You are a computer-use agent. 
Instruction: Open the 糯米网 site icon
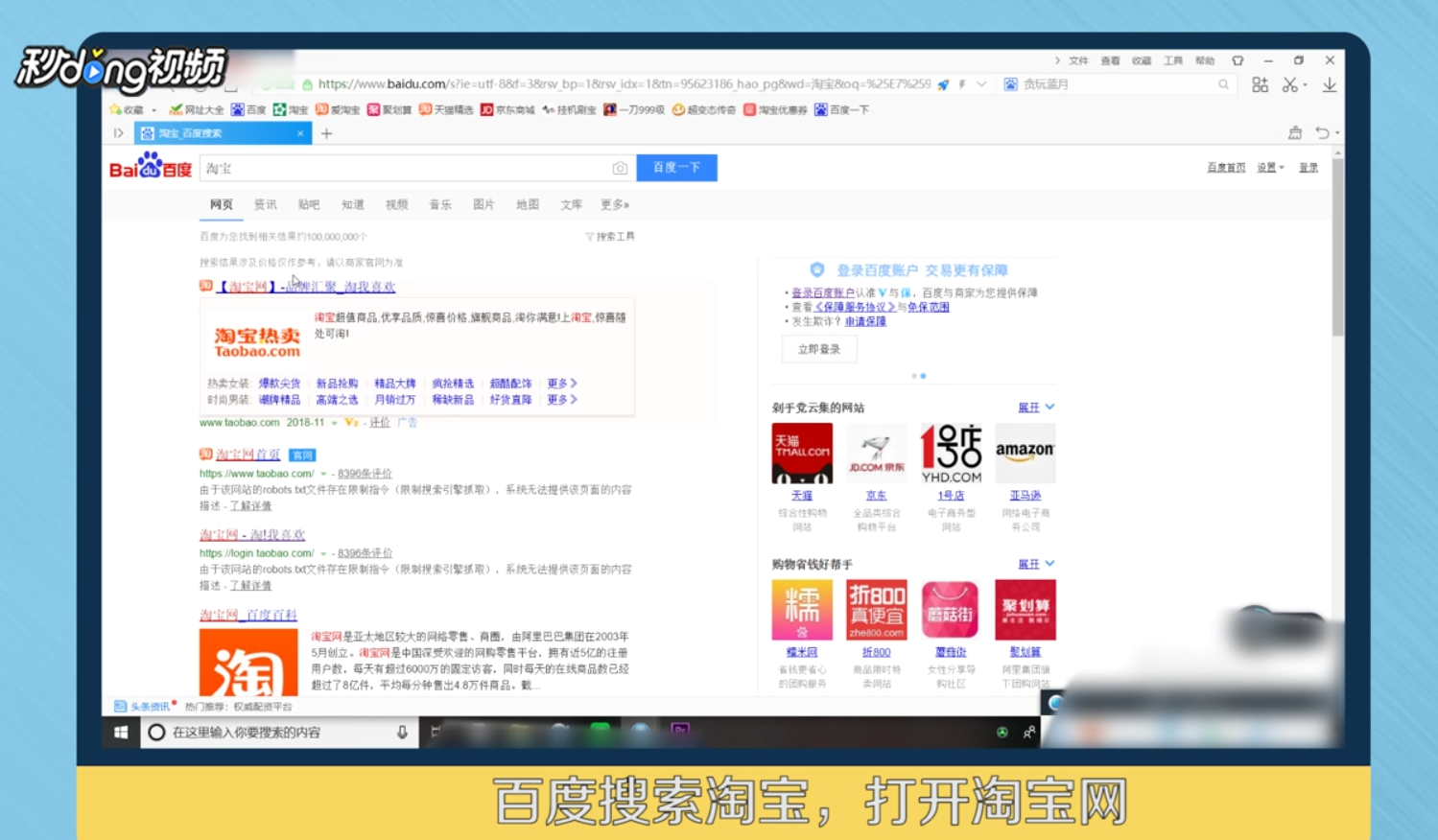802,610
